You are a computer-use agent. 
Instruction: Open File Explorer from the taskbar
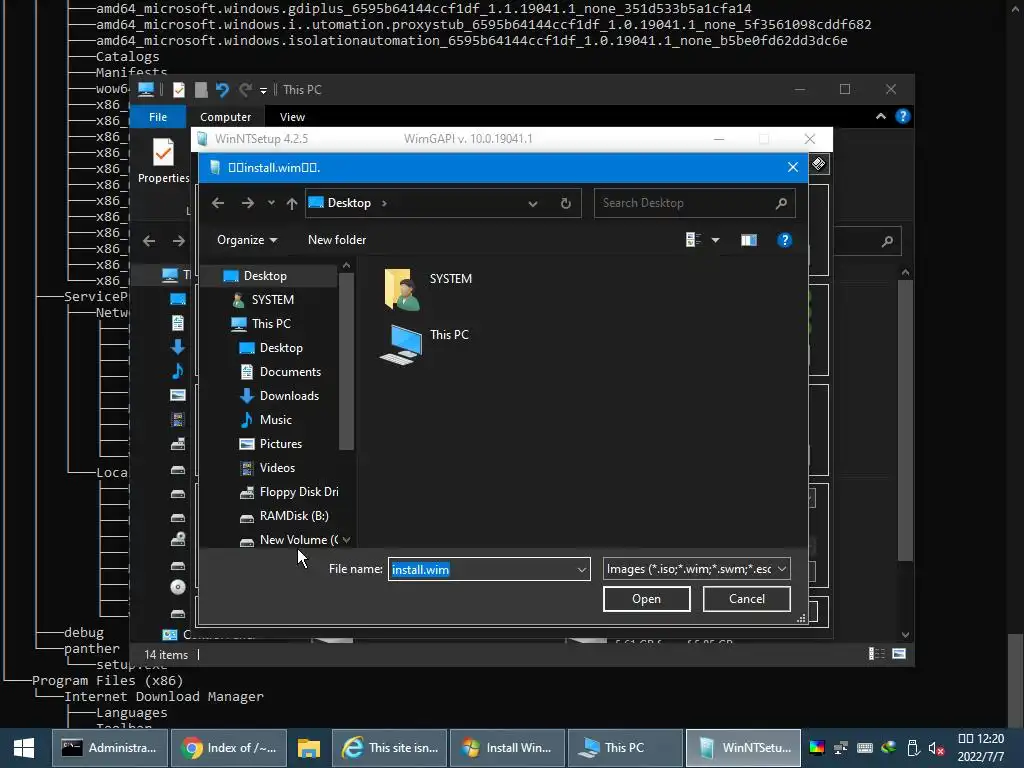pyautogui.click(x=308, y=748)
